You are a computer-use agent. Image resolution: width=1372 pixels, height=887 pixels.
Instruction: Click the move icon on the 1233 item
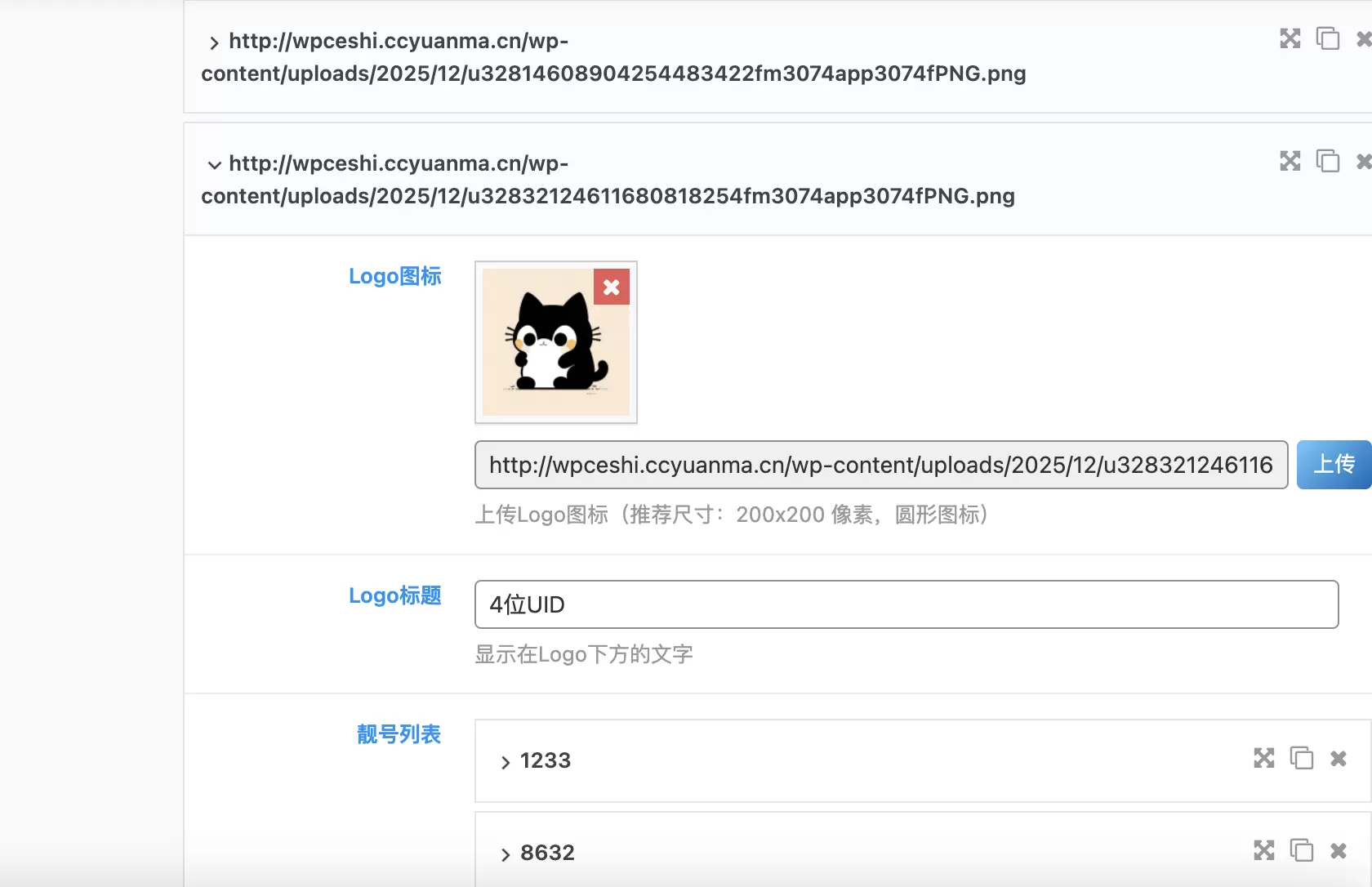pos(1264,758)
